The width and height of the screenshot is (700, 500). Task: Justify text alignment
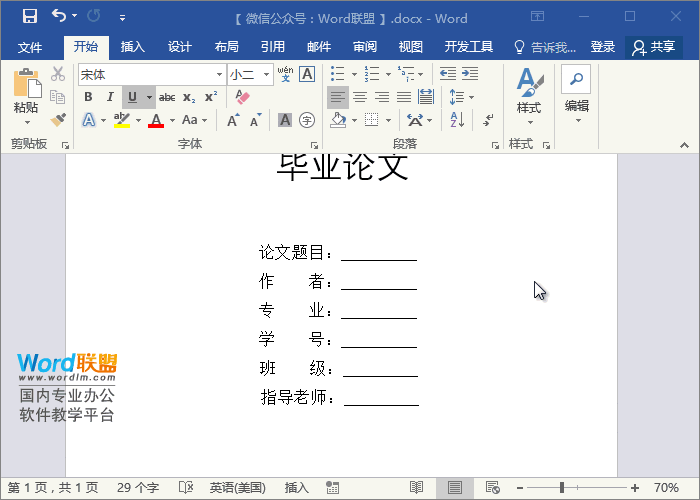pyautogui.click(x=404, y=97)
